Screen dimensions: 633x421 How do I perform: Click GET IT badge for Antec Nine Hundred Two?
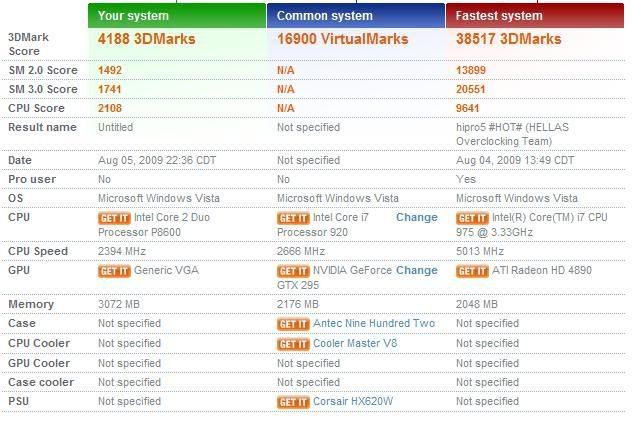(293, 324)
